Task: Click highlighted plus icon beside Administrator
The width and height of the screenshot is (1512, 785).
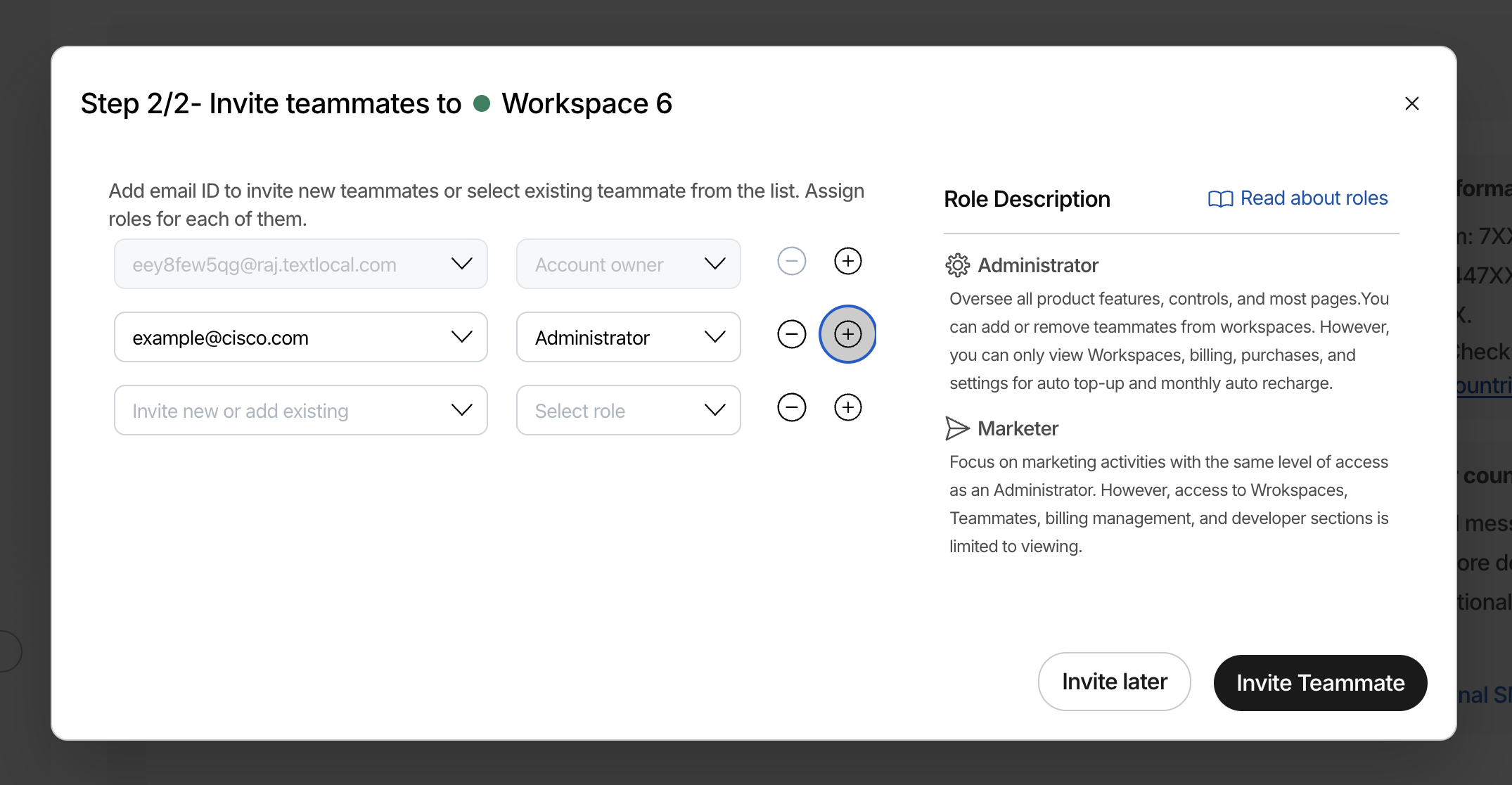Action: click(847, 334)
